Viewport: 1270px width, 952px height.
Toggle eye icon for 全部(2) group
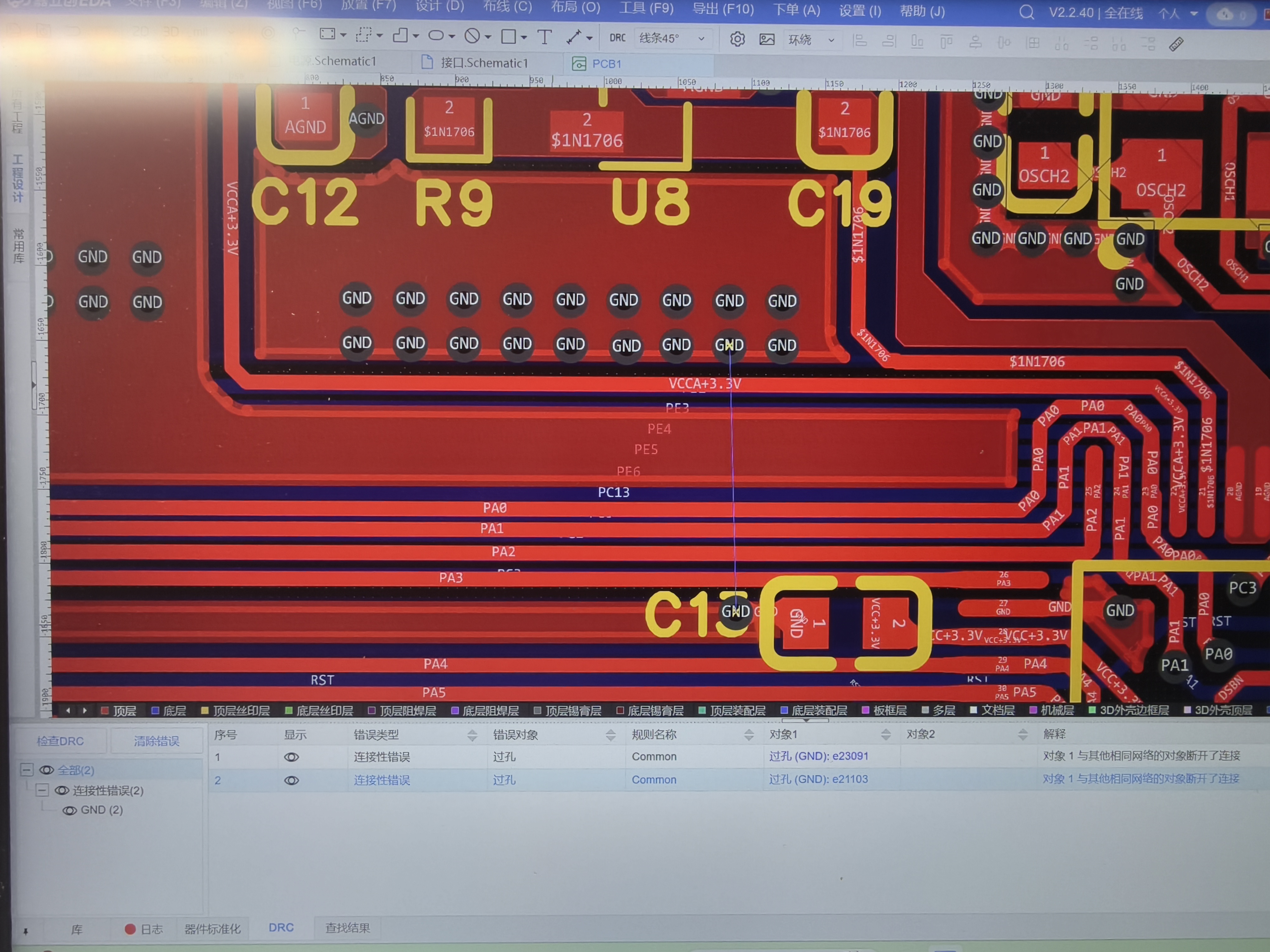pos(46,770)
